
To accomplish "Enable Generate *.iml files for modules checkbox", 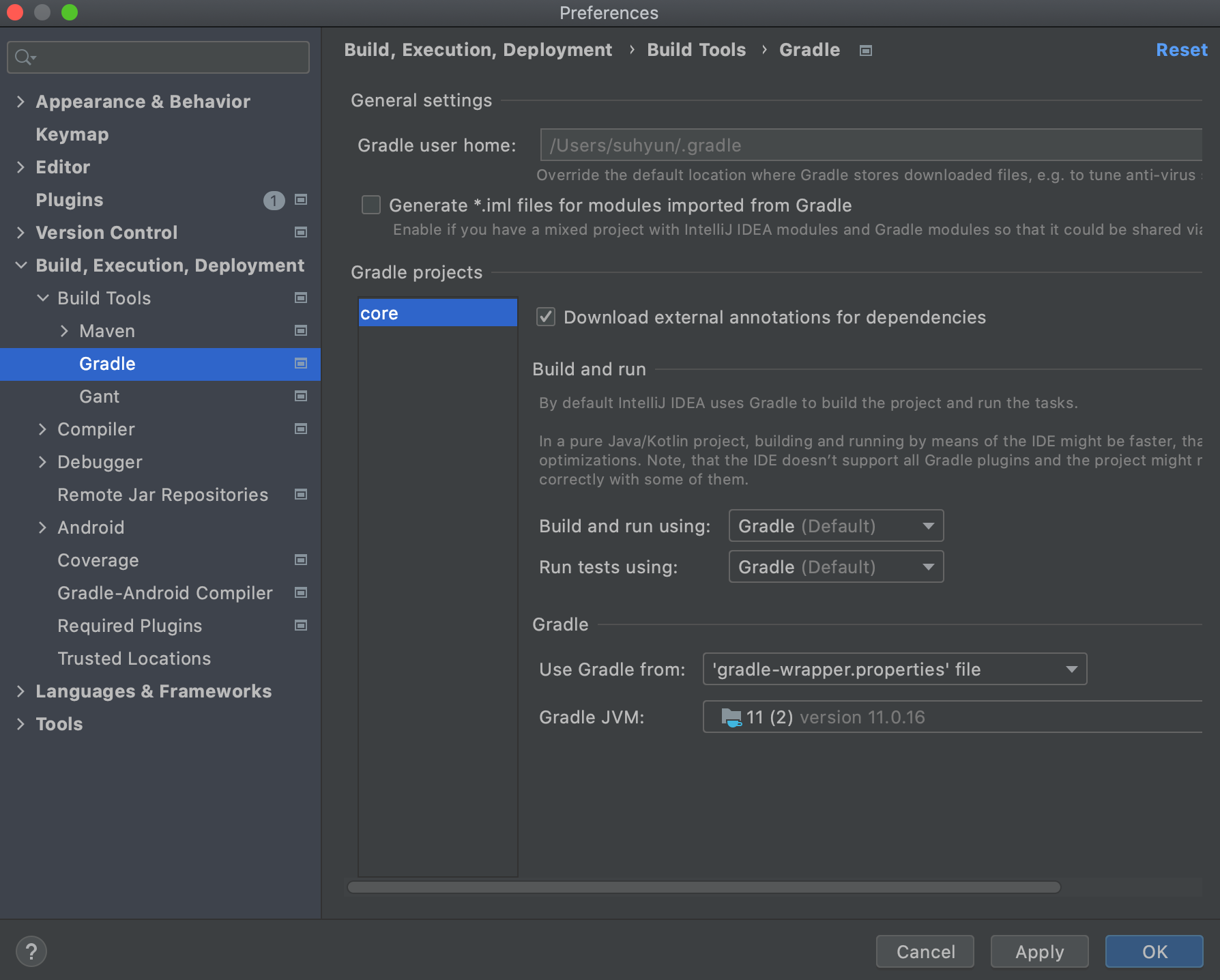I will coord(371,205).
